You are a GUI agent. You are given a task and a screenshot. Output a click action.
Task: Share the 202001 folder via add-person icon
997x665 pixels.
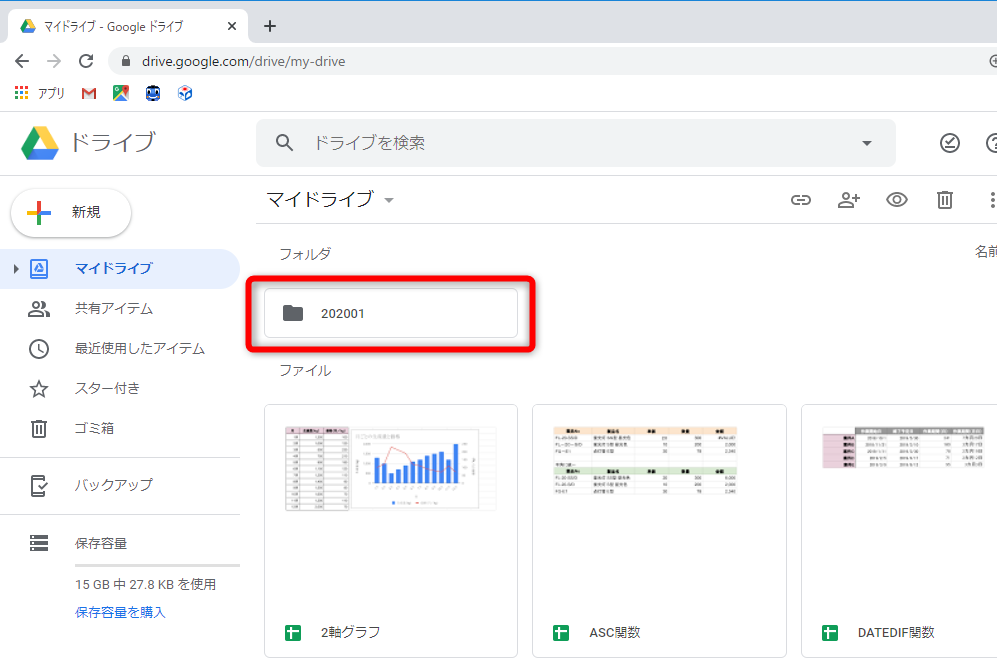[x=848, y=200]
